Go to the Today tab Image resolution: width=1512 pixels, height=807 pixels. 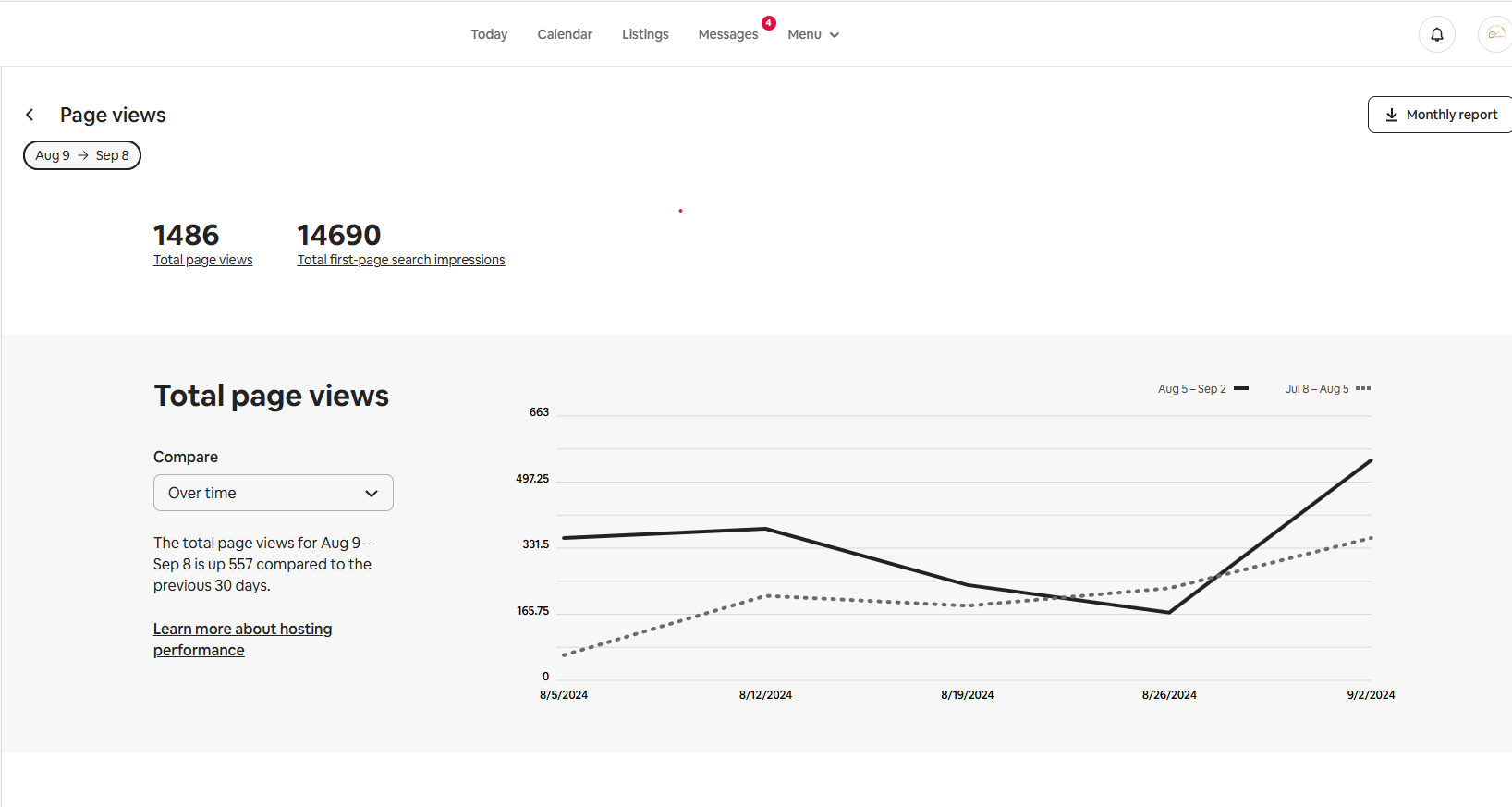click(489, 34)
